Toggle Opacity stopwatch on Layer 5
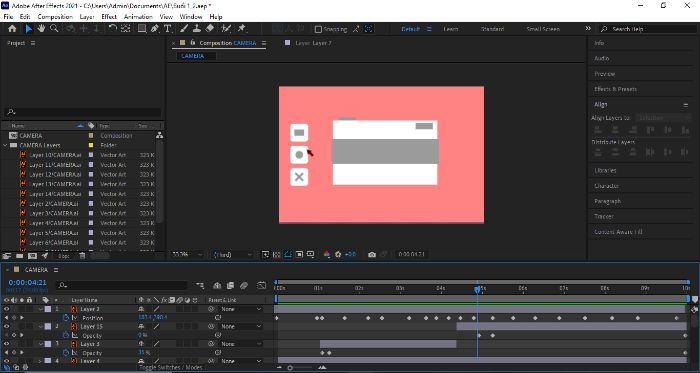The image size is (700, 373). 66,352
